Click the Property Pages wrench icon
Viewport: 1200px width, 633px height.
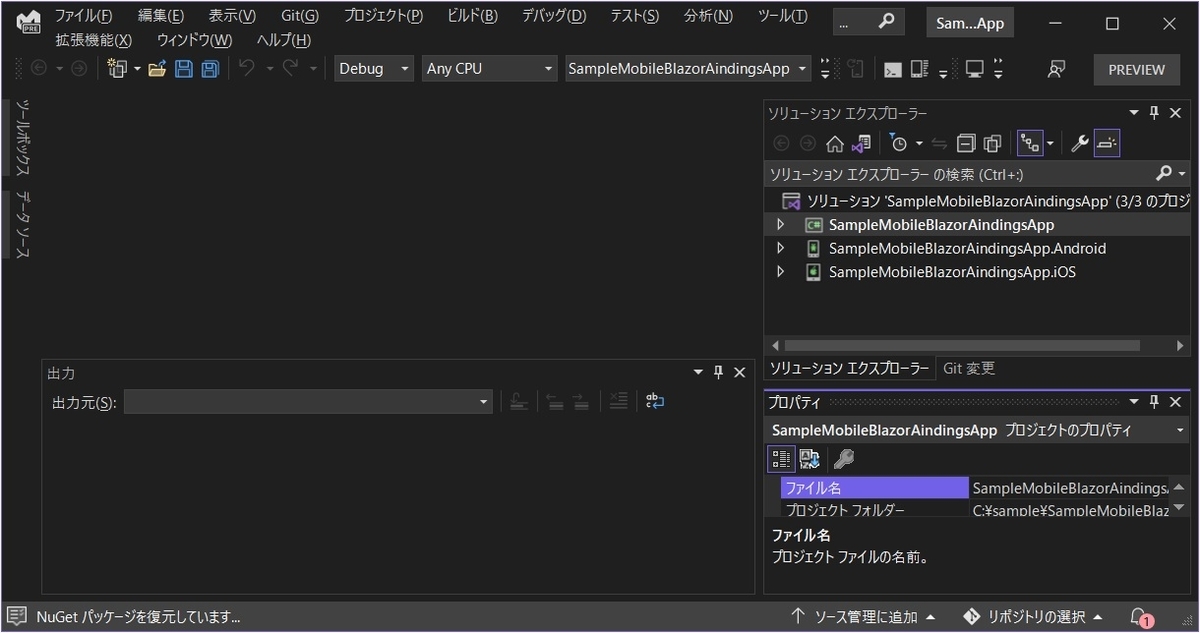(x=844, y=459)
